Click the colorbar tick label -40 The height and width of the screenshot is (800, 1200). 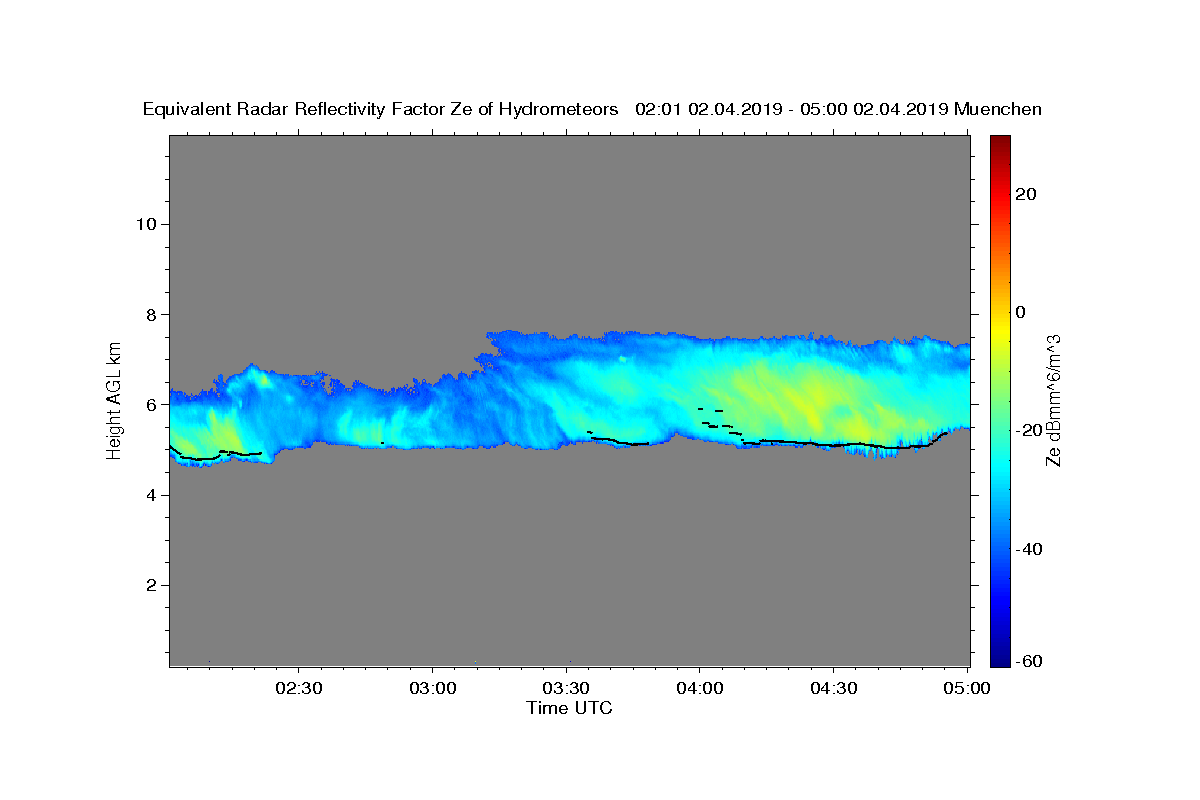coord(1029,549)
